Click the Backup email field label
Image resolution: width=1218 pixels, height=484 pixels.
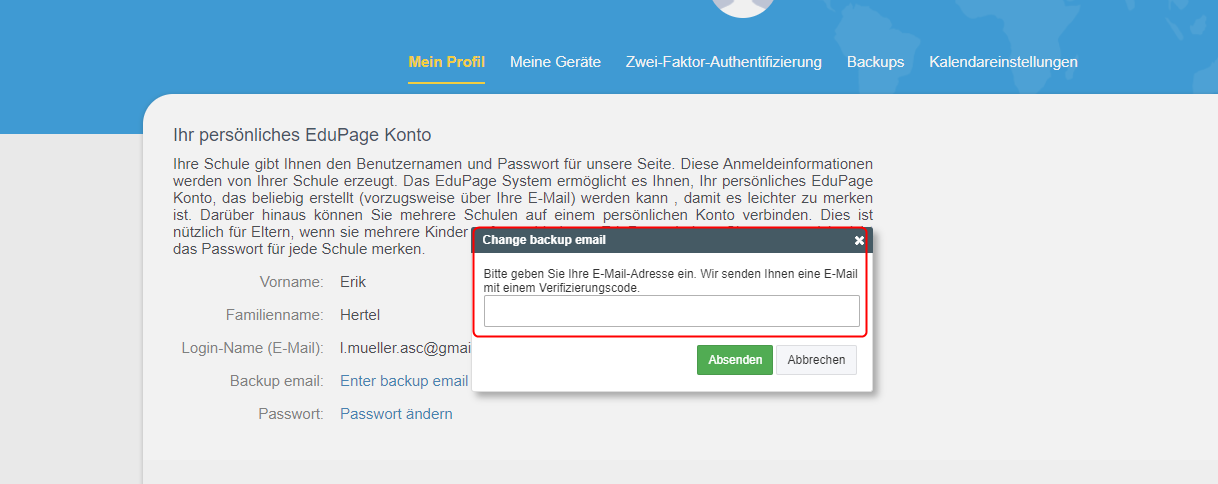[277, 381]
